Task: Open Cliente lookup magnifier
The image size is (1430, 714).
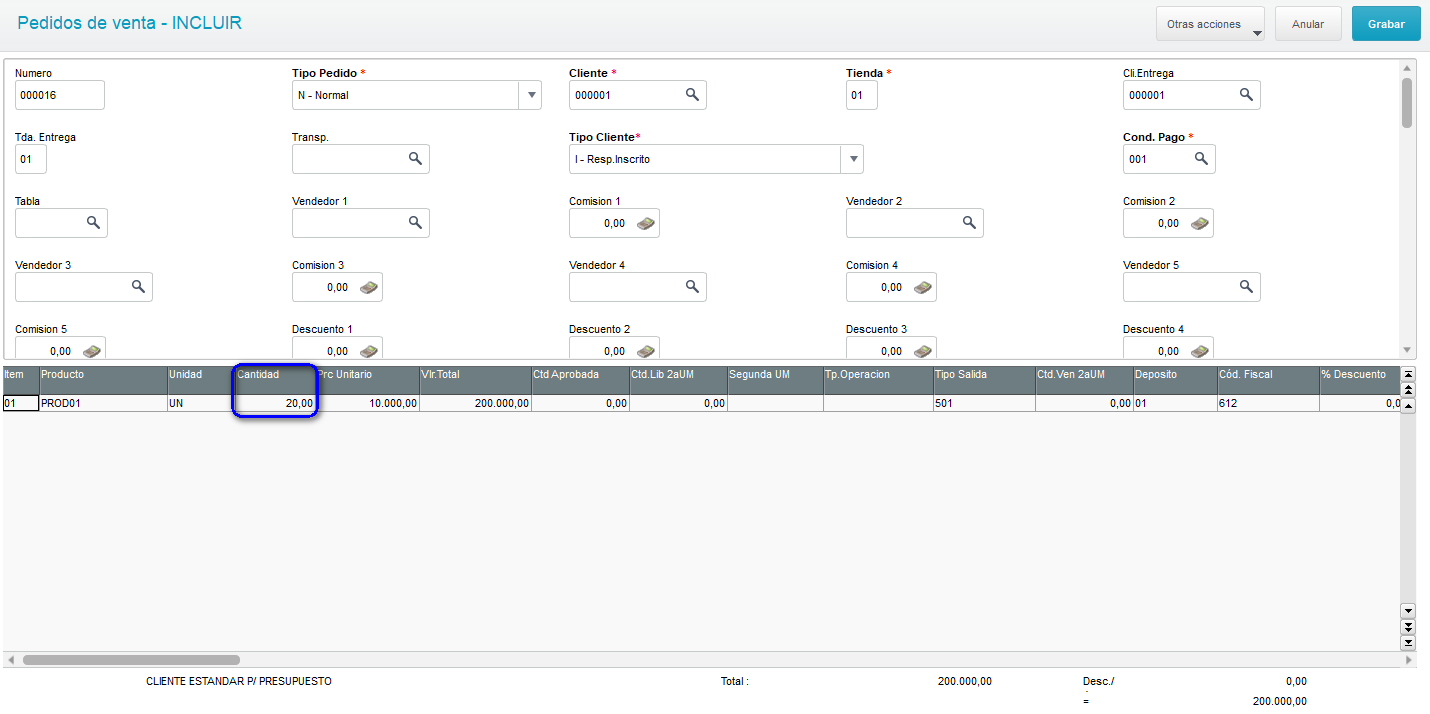Action: click(x=691, y=94)
